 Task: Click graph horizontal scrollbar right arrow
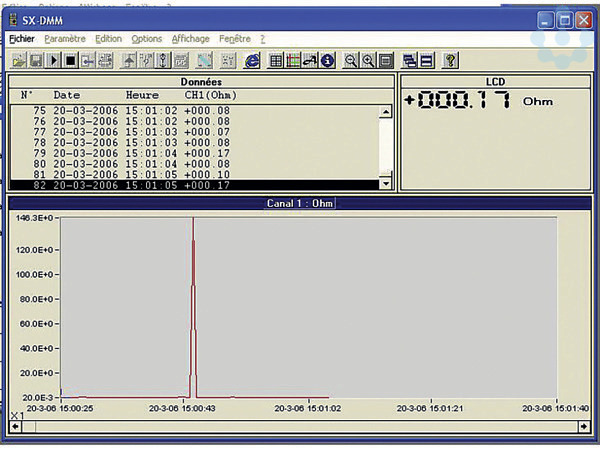click(582, 427)
